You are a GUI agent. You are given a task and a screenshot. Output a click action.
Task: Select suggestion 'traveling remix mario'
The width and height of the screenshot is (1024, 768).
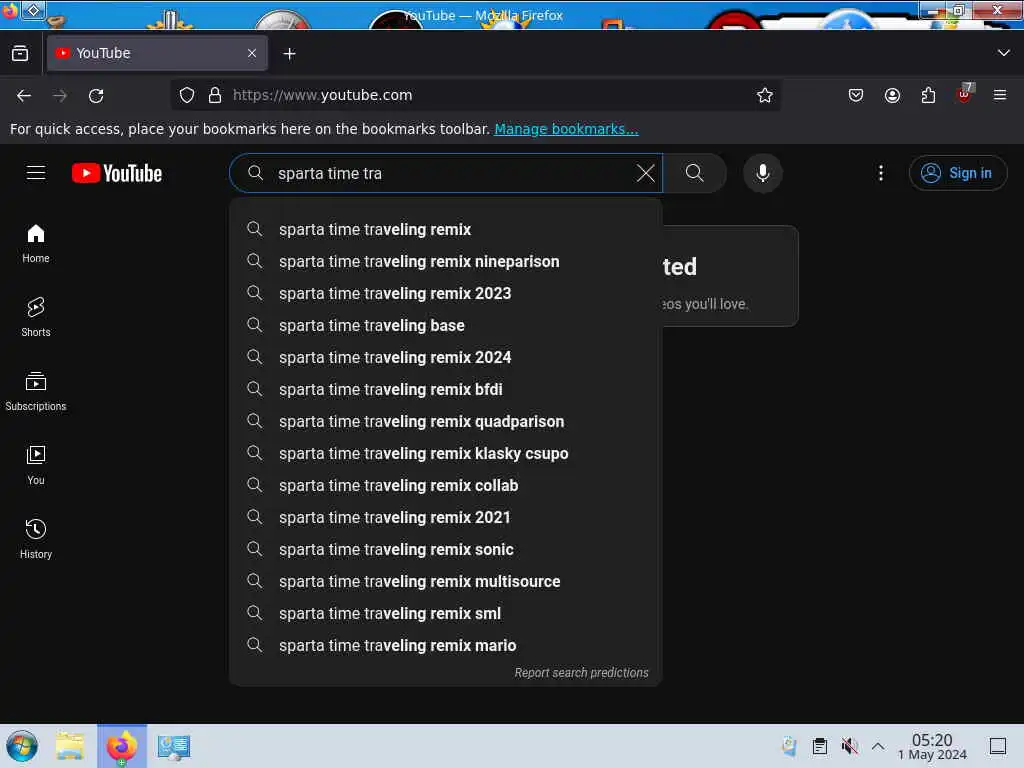click(445, 645)
